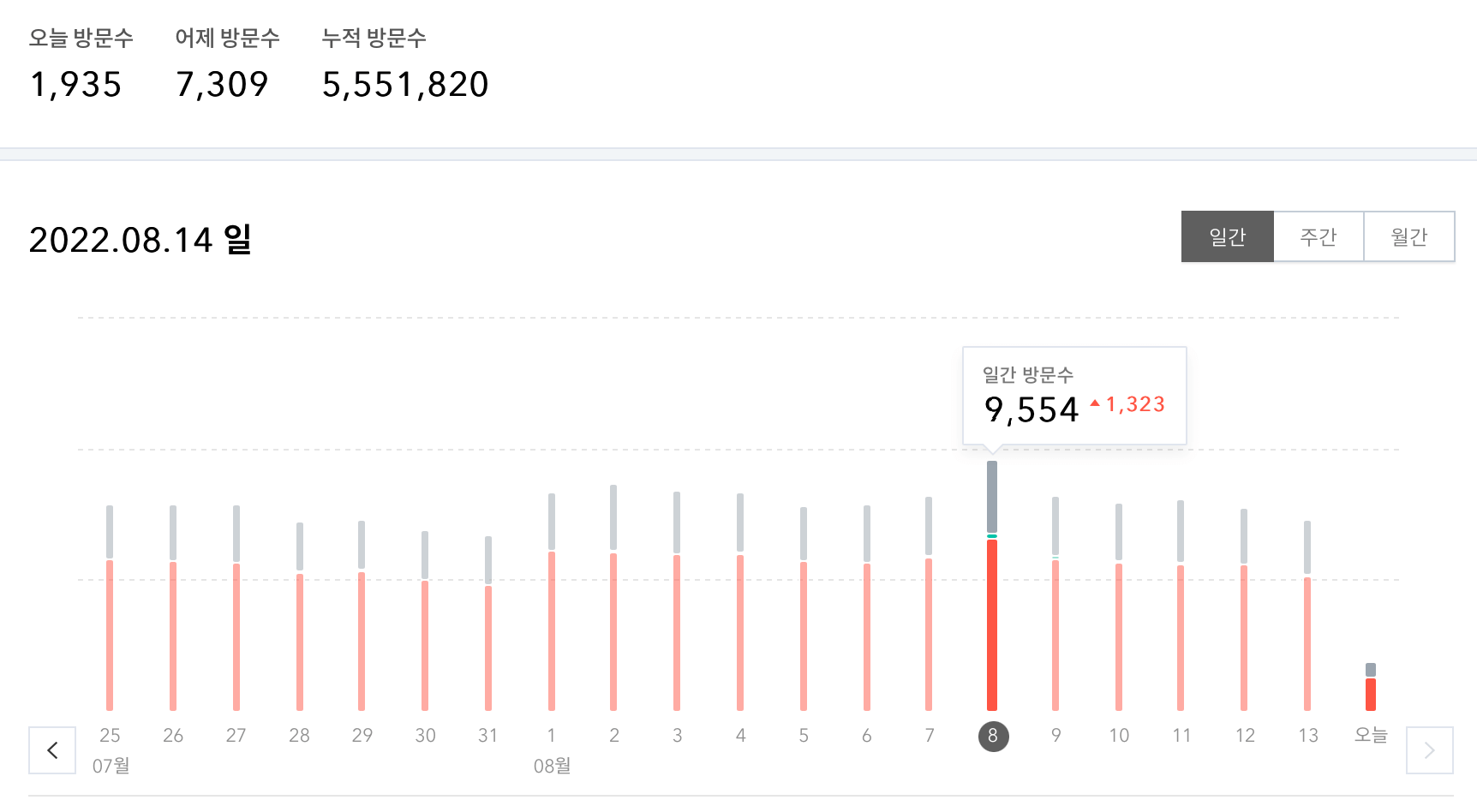Select the bar for July 31

tap(488, 624)
